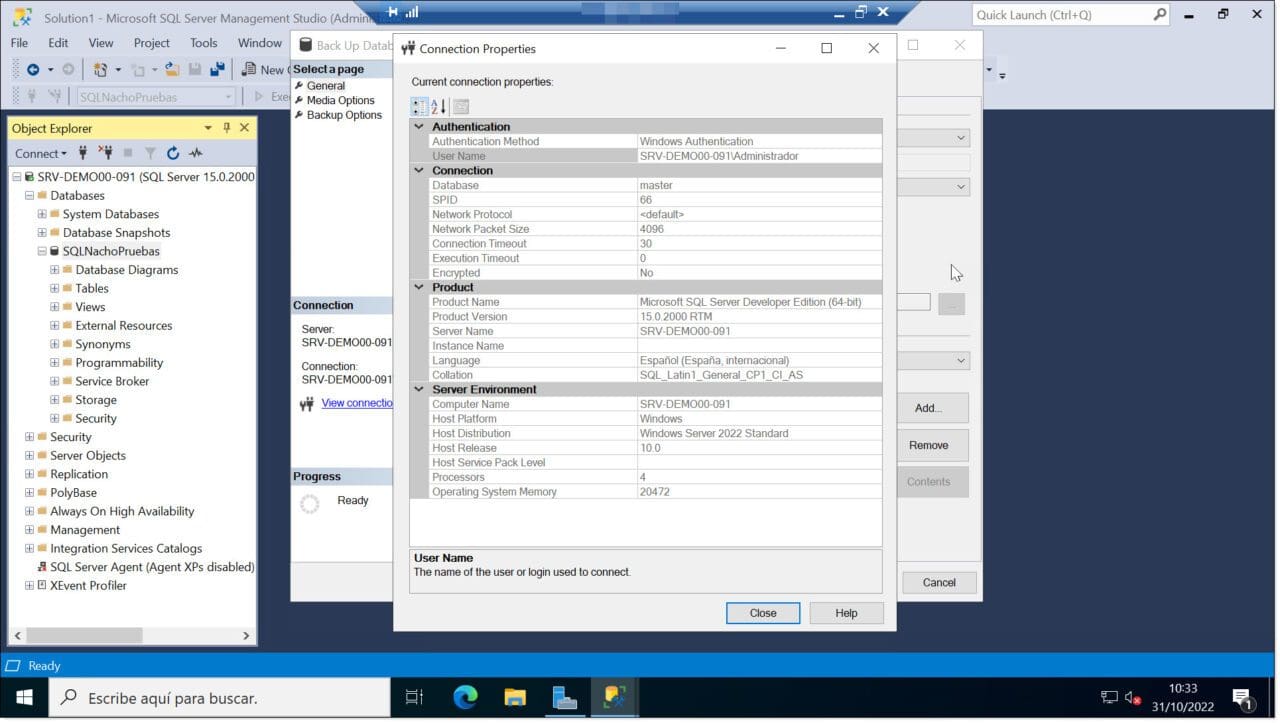This screenshot has height=723, width=1280.
Task: Collapse the Authentication property category
Action: click(419, 127)
